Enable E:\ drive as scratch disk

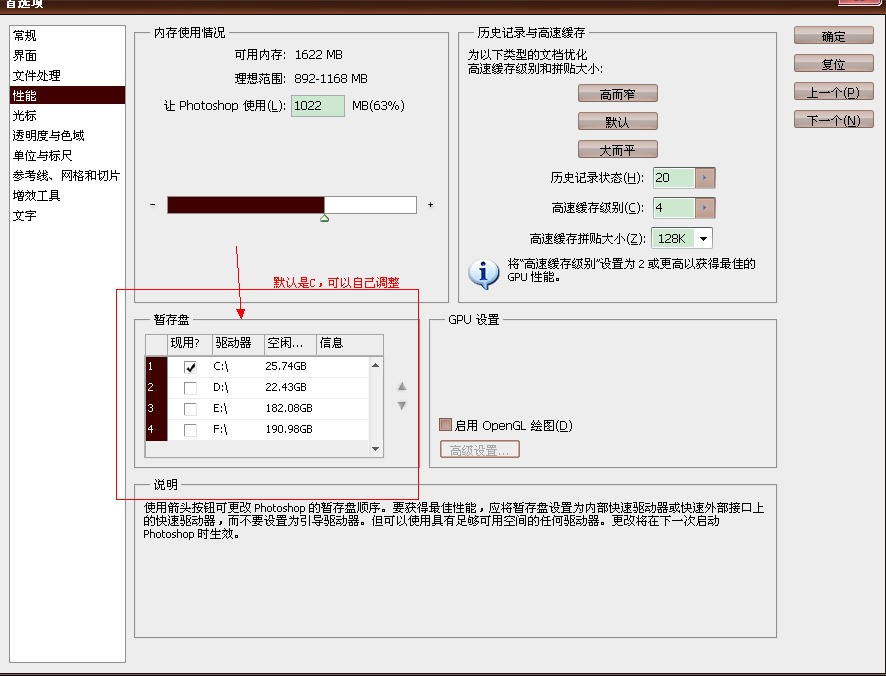pos(189,407)
